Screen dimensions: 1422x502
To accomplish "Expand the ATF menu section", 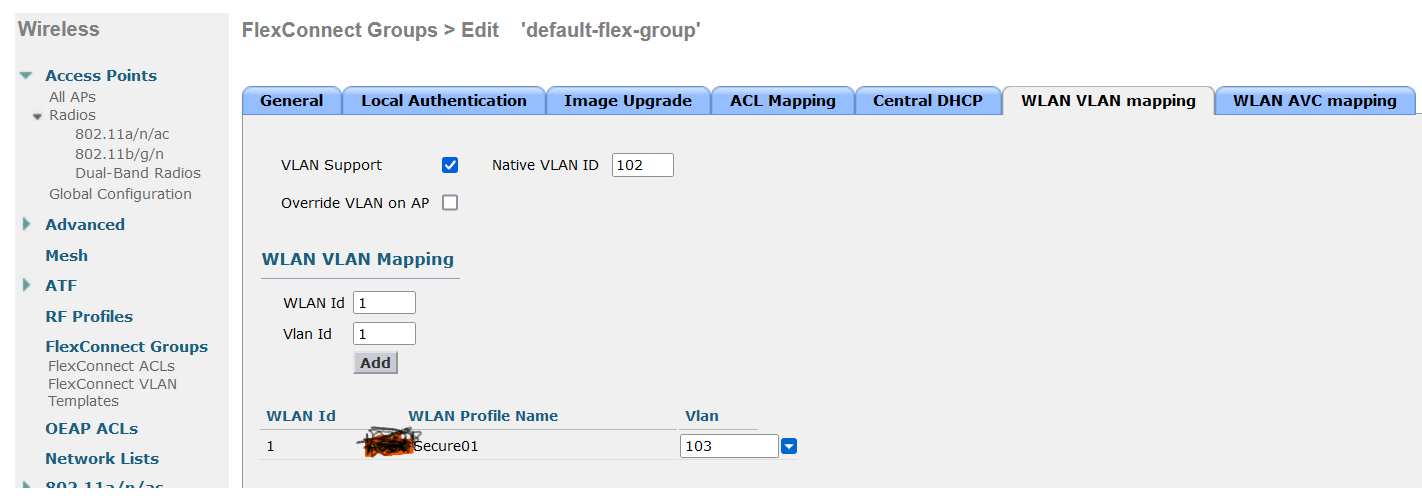I will (27, 285).
